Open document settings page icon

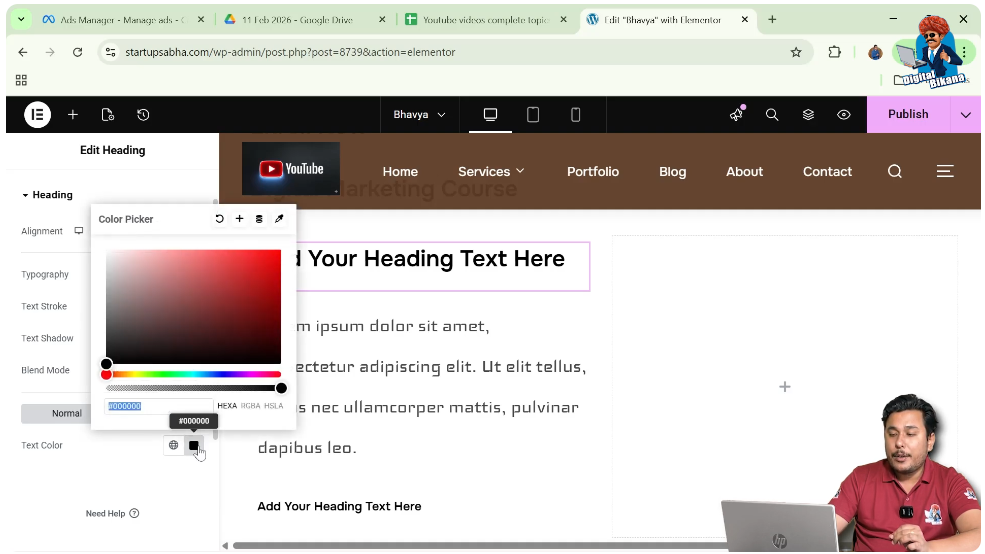point(107,114)
